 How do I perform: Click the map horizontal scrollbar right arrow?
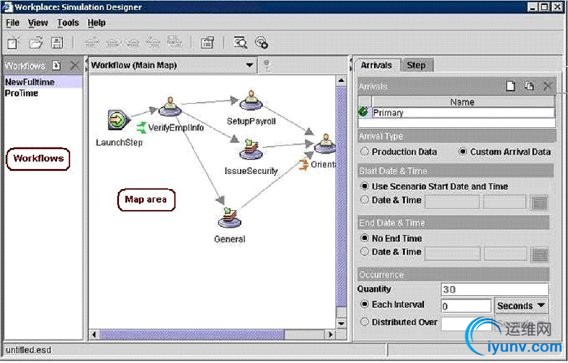[x=330, y=334]
